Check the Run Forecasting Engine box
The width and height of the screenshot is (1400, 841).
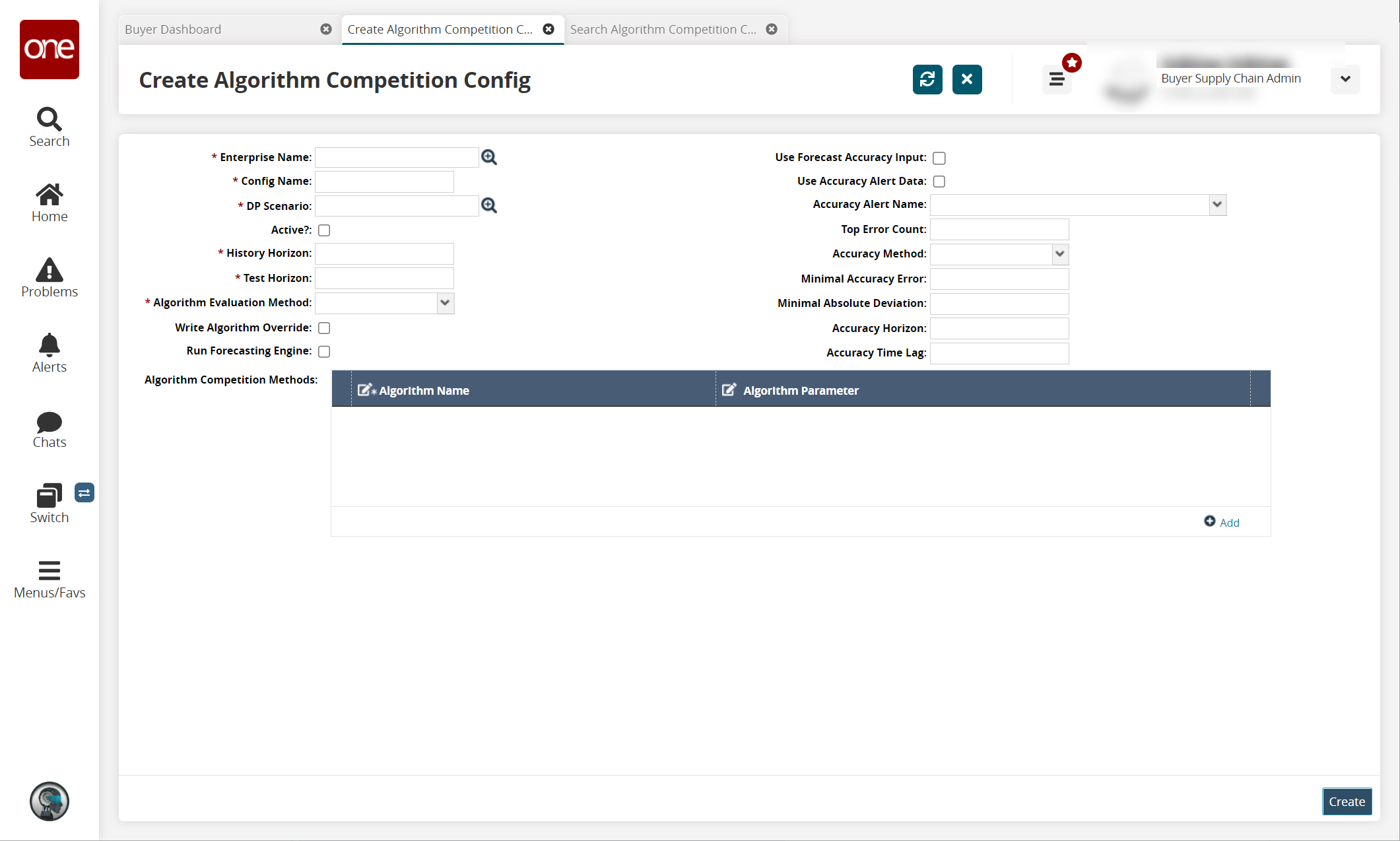[324, 352]
